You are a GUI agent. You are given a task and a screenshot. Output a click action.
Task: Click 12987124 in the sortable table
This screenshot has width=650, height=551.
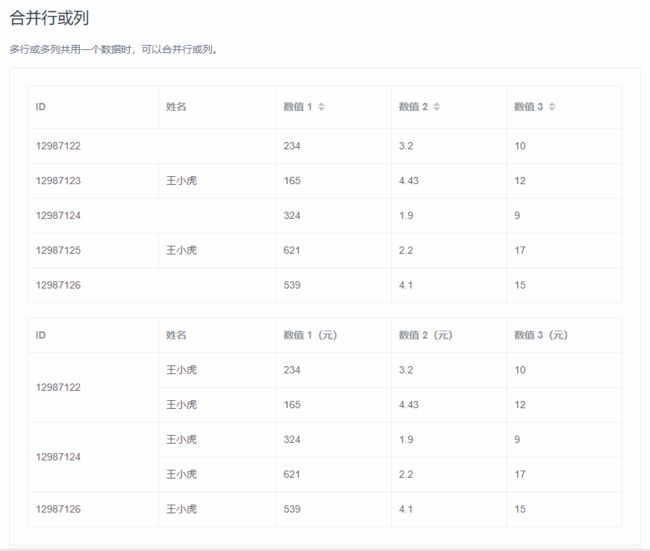pyautogui.click(x=58, y=215)
